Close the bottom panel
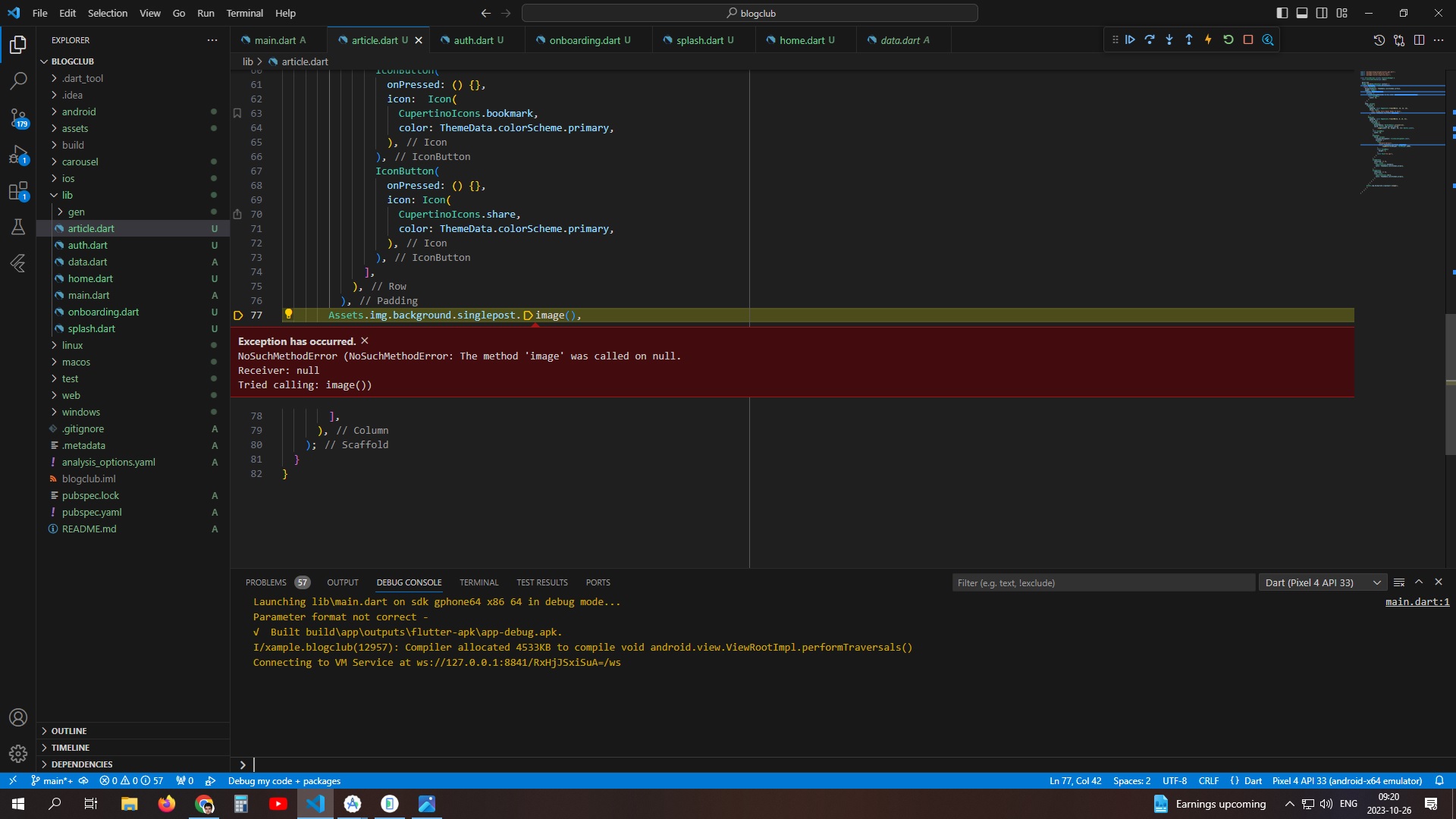Screen dimensions: 1456x819 click(x=1439, y=582)
